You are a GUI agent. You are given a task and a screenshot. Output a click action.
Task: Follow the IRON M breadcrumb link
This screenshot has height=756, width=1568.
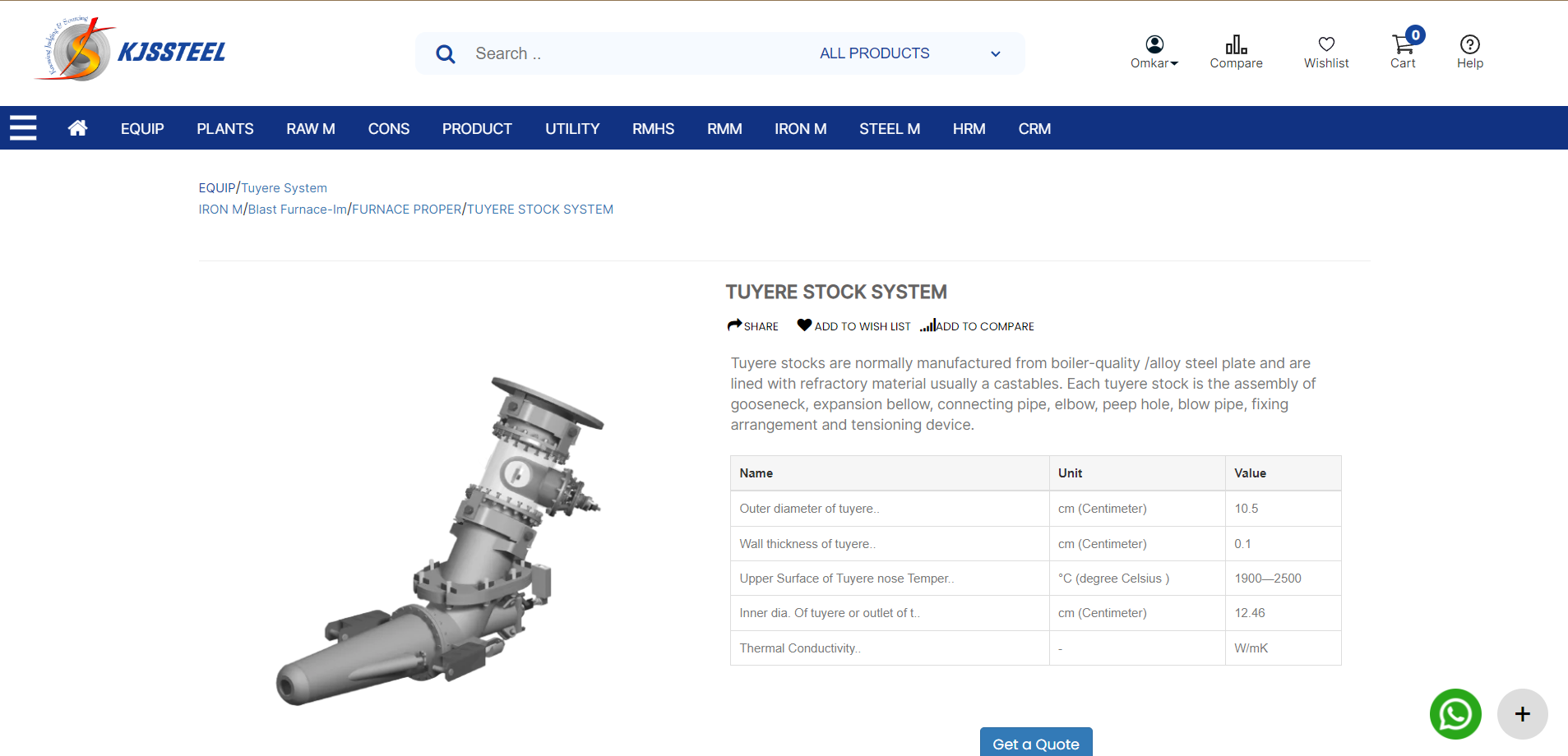[x=220, y=210]
